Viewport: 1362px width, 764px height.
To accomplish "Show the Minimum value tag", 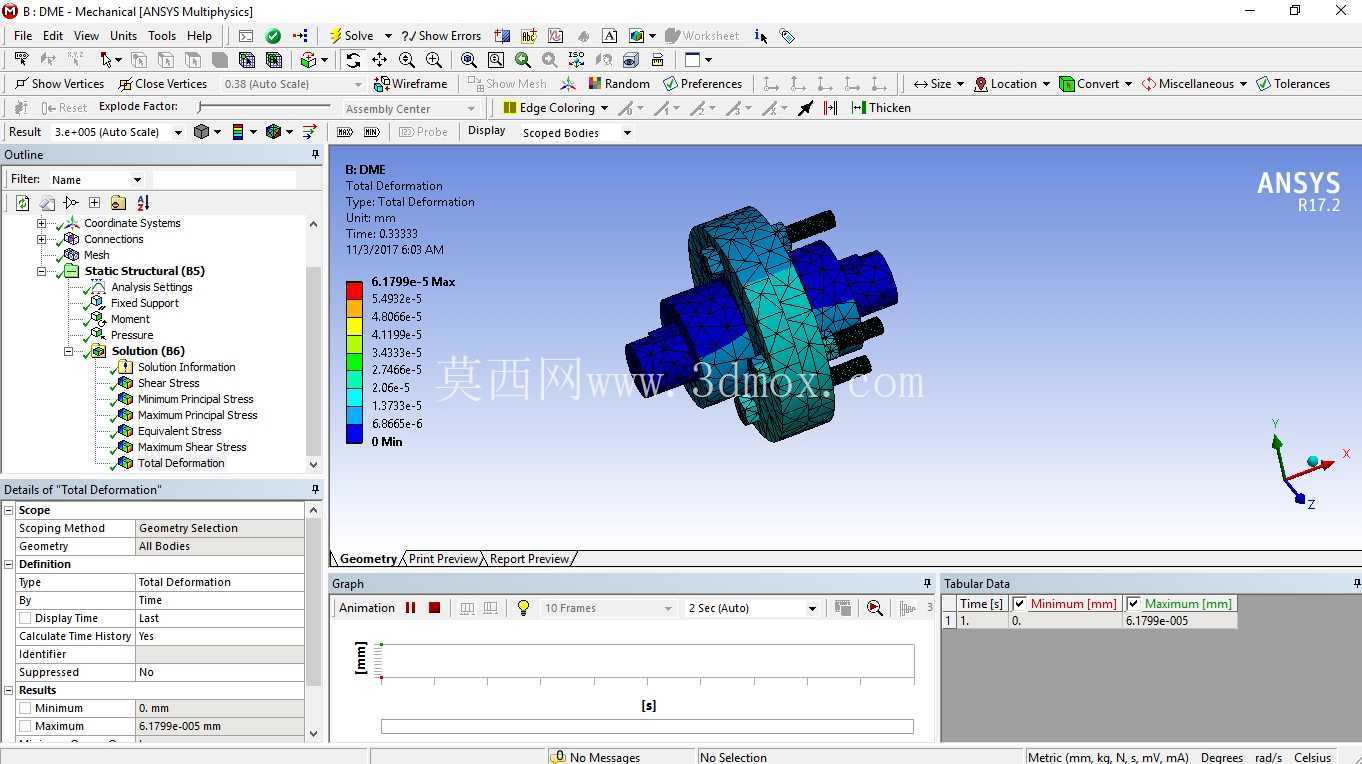I will (373, 132).
